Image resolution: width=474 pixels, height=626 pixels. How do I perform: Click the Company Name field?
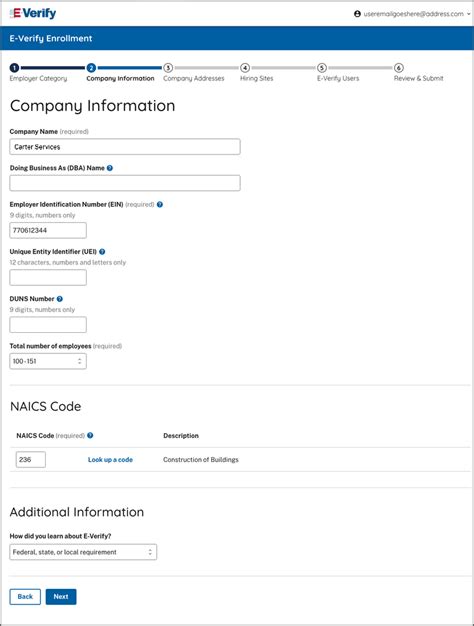125,147
